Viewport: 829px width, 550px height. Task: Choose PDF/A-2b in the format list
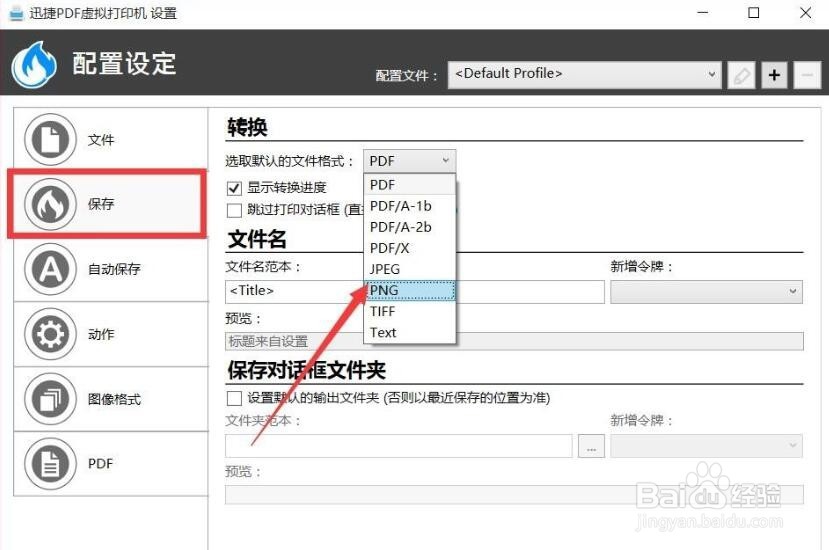pos(410,227)
